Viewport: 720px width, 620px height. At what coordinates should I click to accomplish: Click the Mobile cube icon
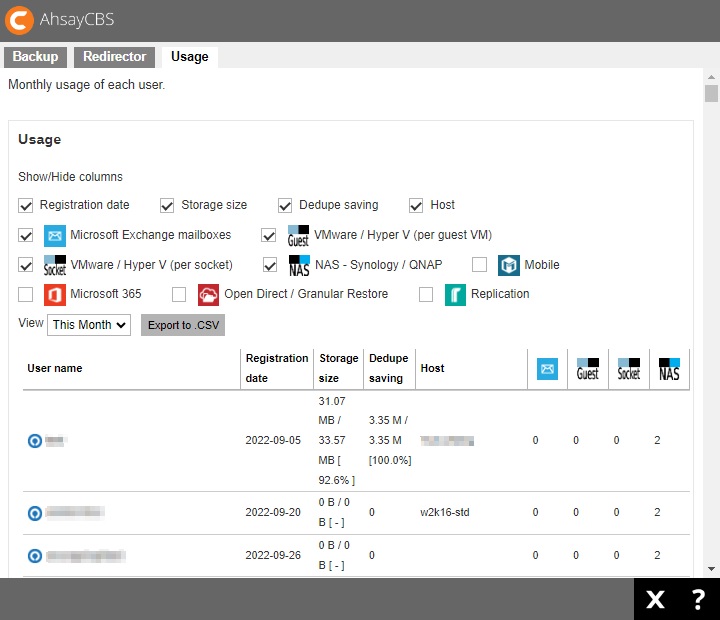[x=509, y=265]
